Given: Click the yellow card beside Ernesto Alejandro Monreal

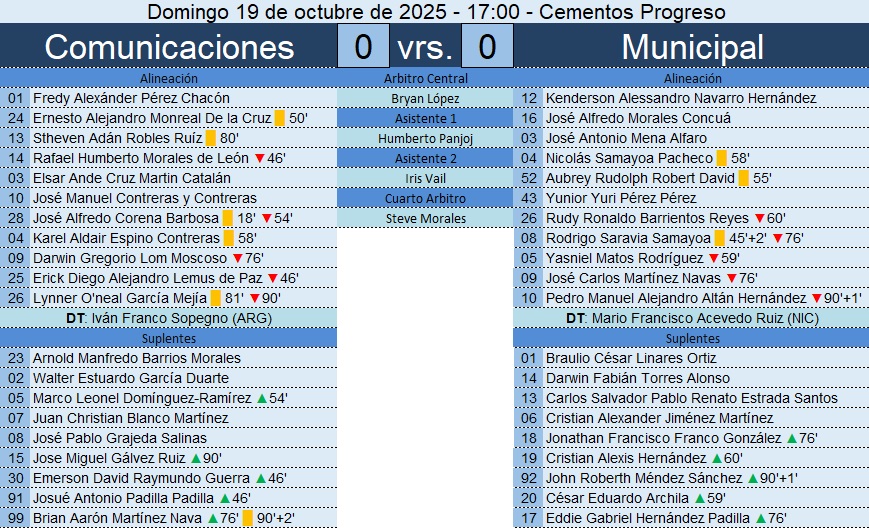Looking at the screenshot, I should point(280,118).
